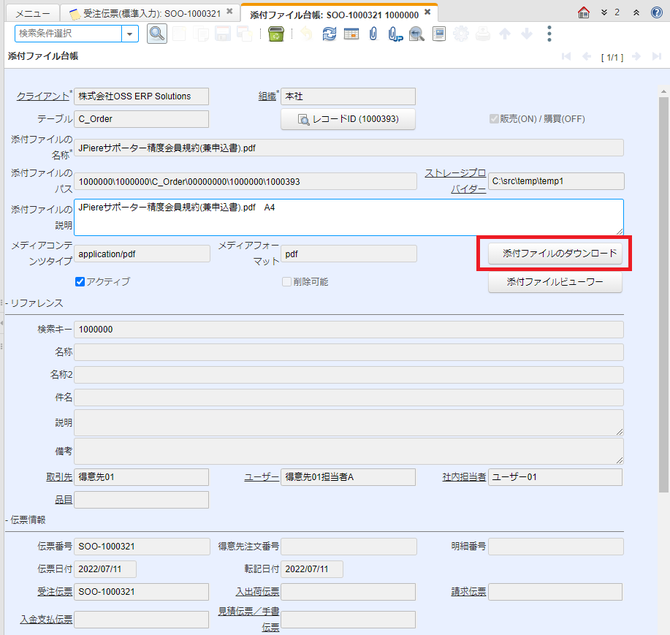This screenshot has width=670, height=635.
Task: Open the three-dot more toolbar menu
Action: click(550, 34)
